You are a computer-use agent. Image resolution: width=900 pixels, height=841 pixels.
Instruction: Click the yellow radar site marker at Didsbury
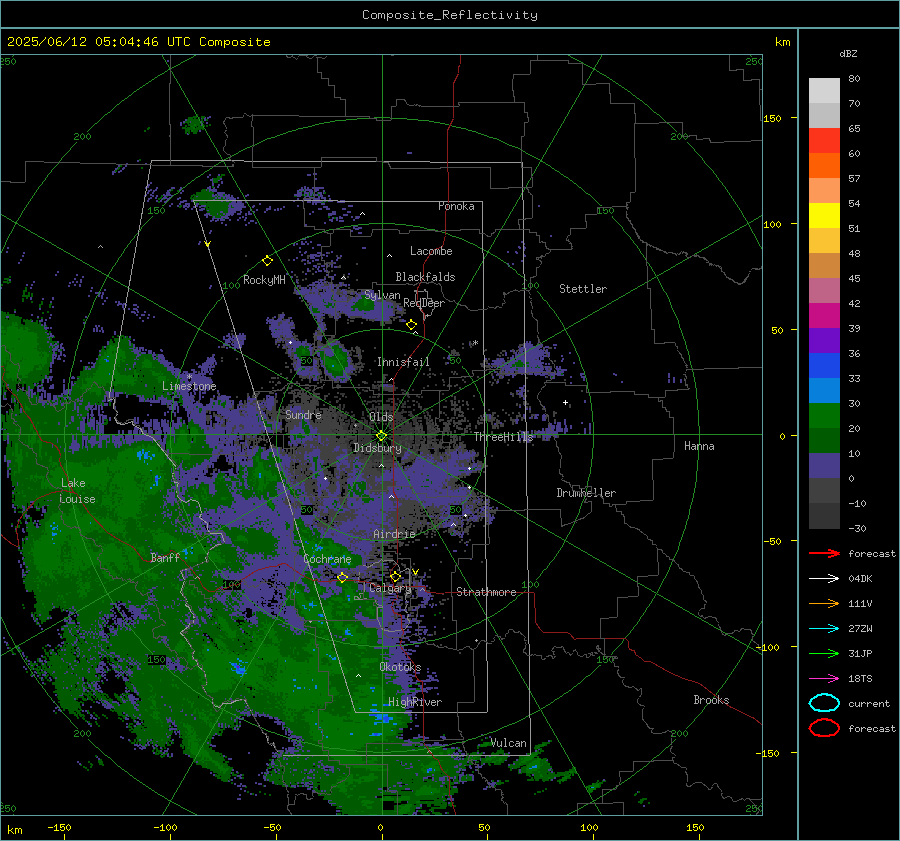click(382, 436)
